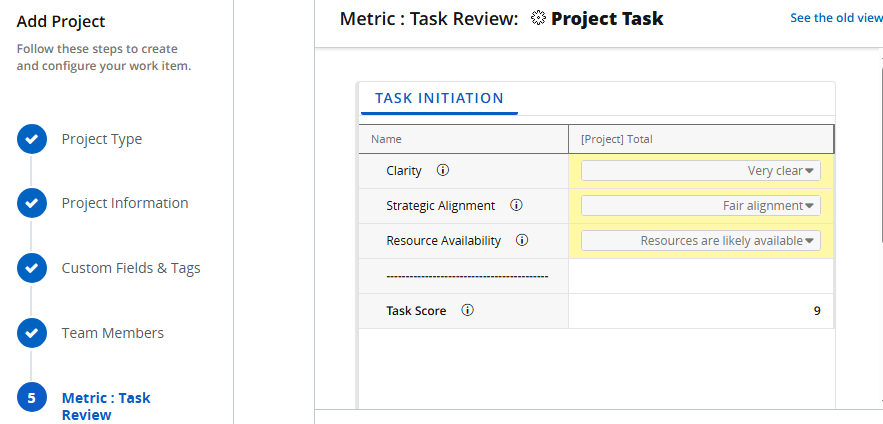This screenshot has width=883, height=424.
Task: Go to the Project Information step
Action: pyautogui.click(x=125, y=203)
